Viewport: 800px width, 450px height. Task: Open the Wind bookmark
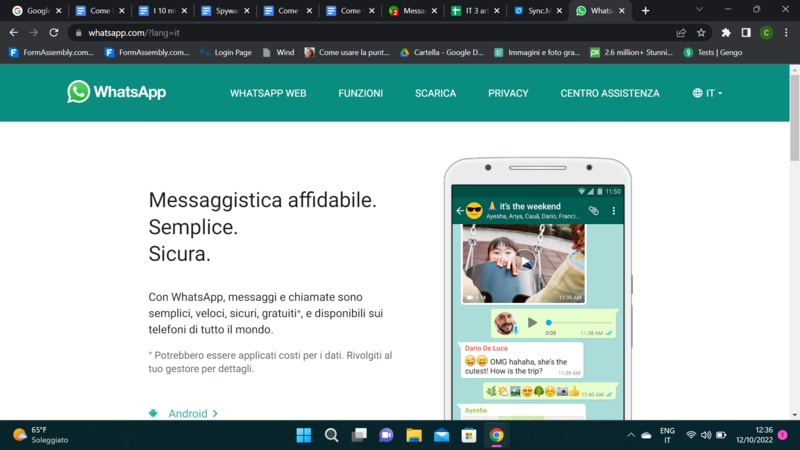coord(279,53)
